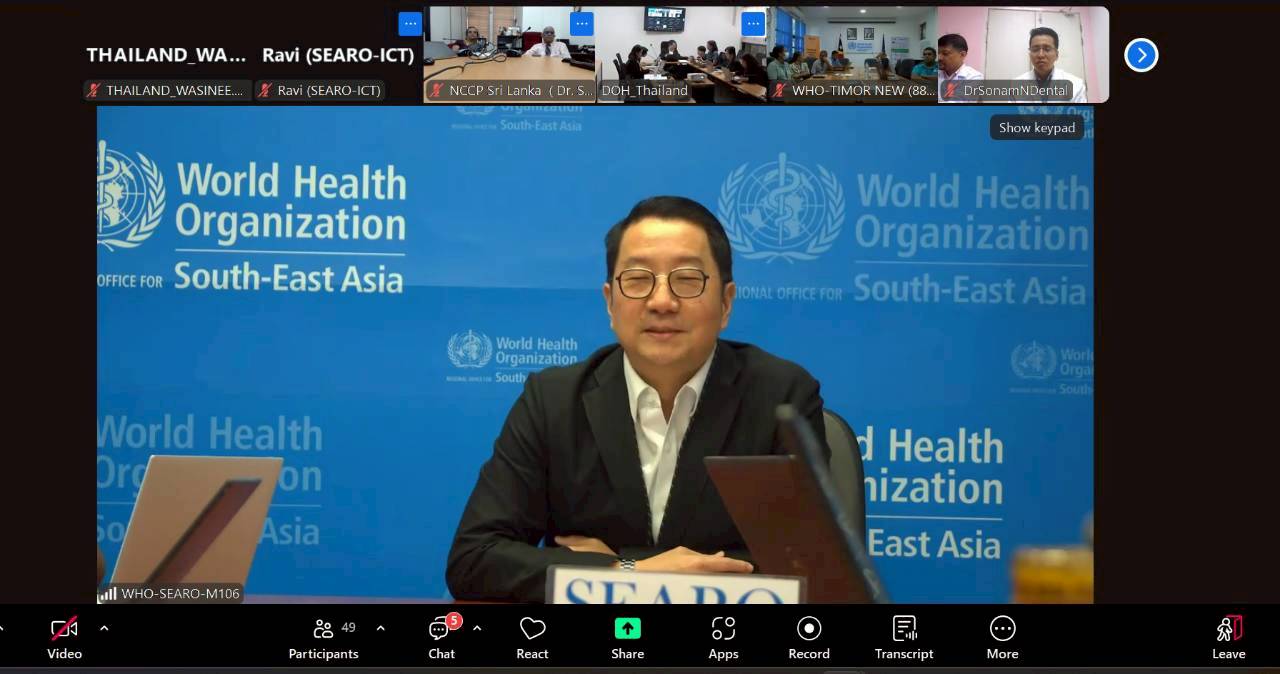
Task: Open the Apps panel
Action: click(x=723, y=638)
